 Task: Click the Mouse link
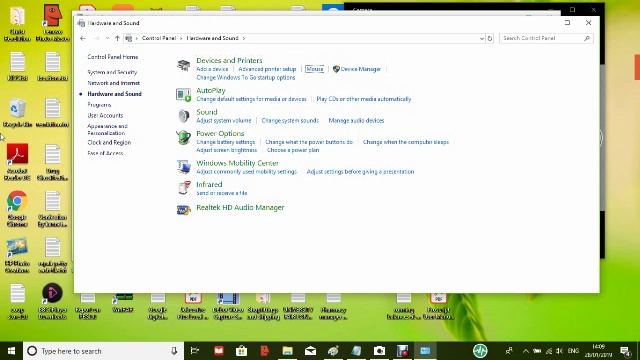coord(314,69)
